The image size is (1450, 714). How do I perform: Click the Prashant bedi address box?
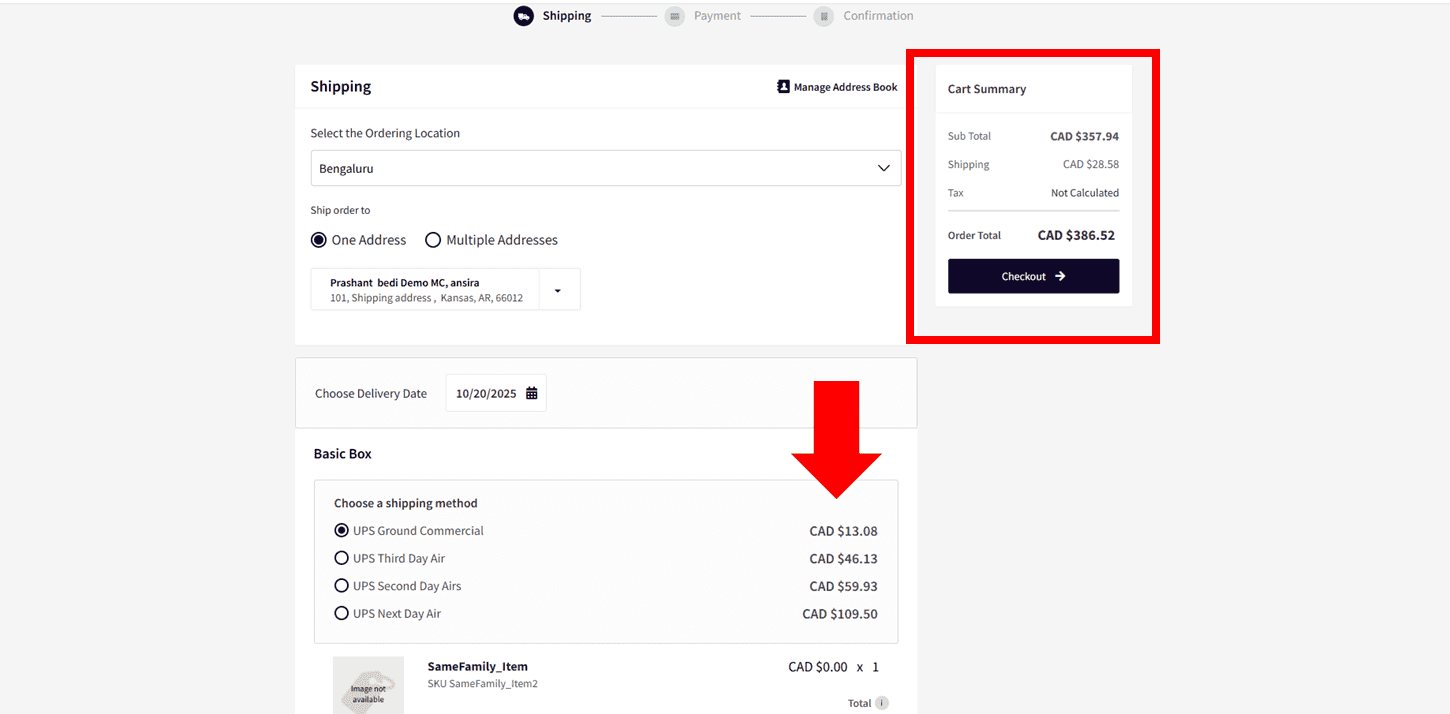pyautogui.click(x=425, y=290)
